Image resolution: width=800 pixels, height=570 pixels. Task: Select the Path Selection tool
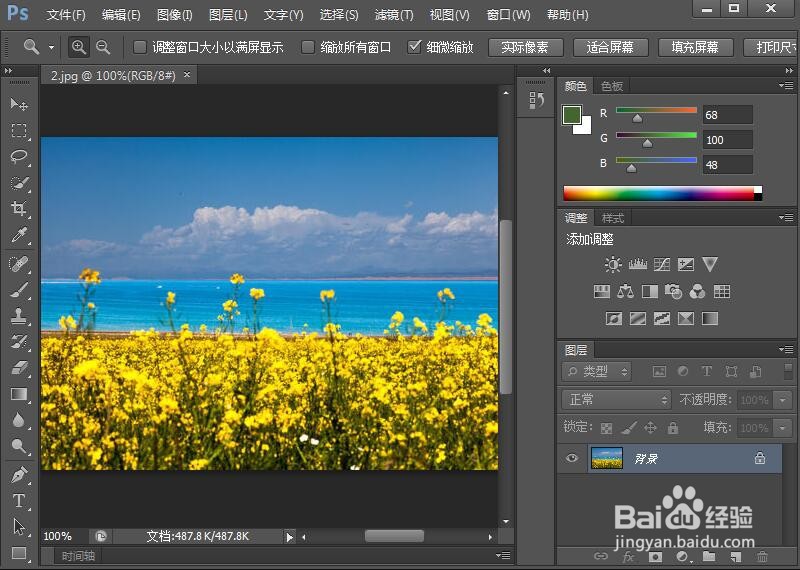[x=19, y=527]
